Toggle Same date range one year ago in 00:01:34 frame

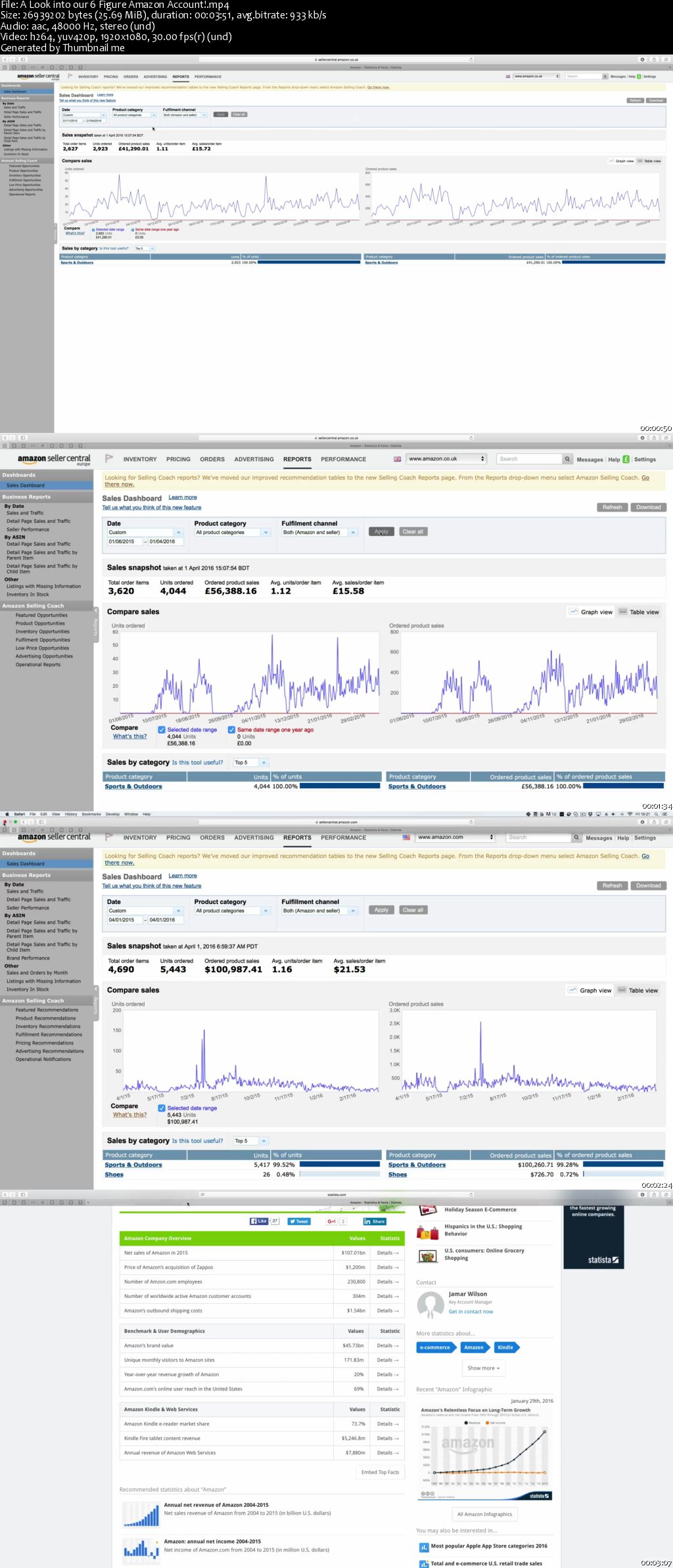point(231,729)
